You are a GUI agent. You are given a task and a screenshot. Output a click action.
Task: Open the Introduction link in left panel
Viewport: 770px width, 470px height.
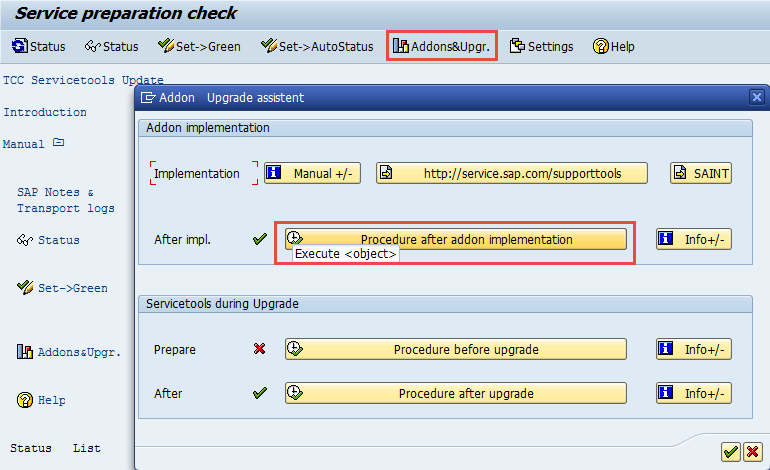click(45, 112)
